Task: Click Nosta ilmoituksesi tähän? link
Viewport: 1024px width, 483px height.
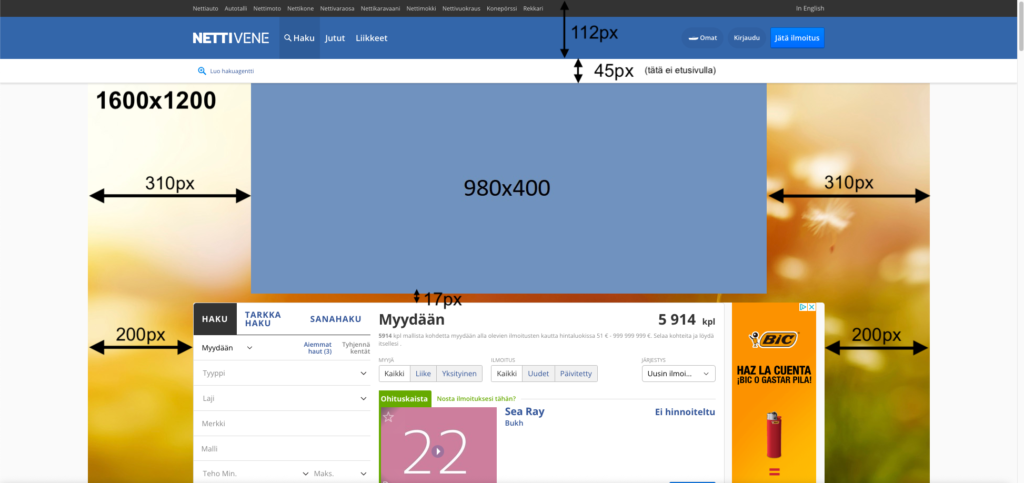Action: [476, 399]
